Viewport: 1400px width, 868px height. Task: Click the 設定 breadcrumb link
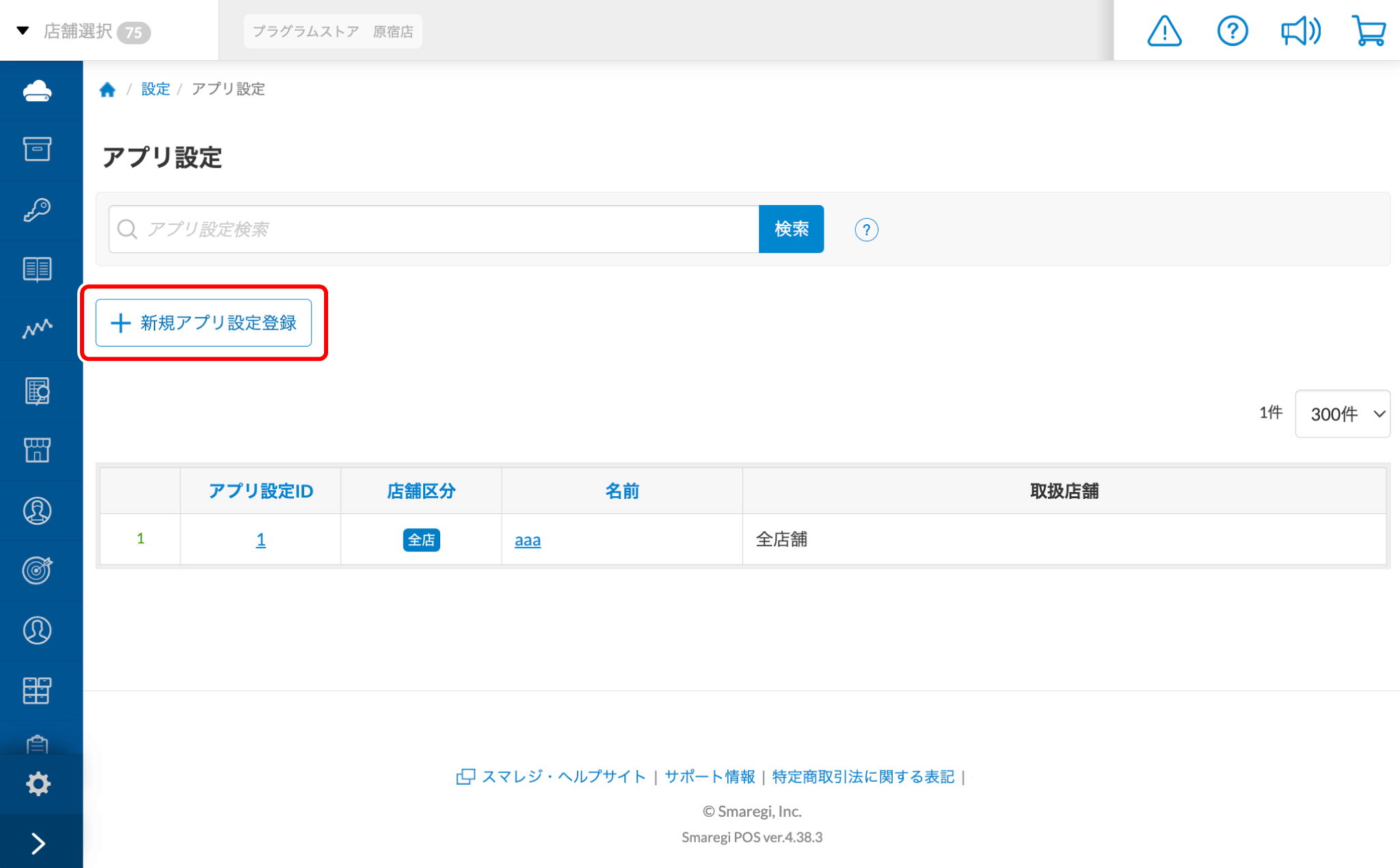click(155, 89)
